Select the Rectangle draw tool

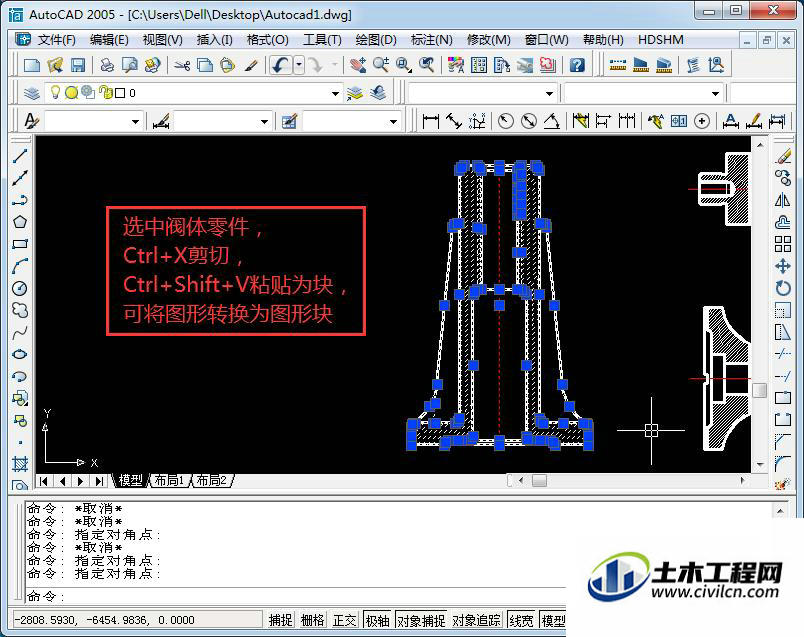coord(20,244)
